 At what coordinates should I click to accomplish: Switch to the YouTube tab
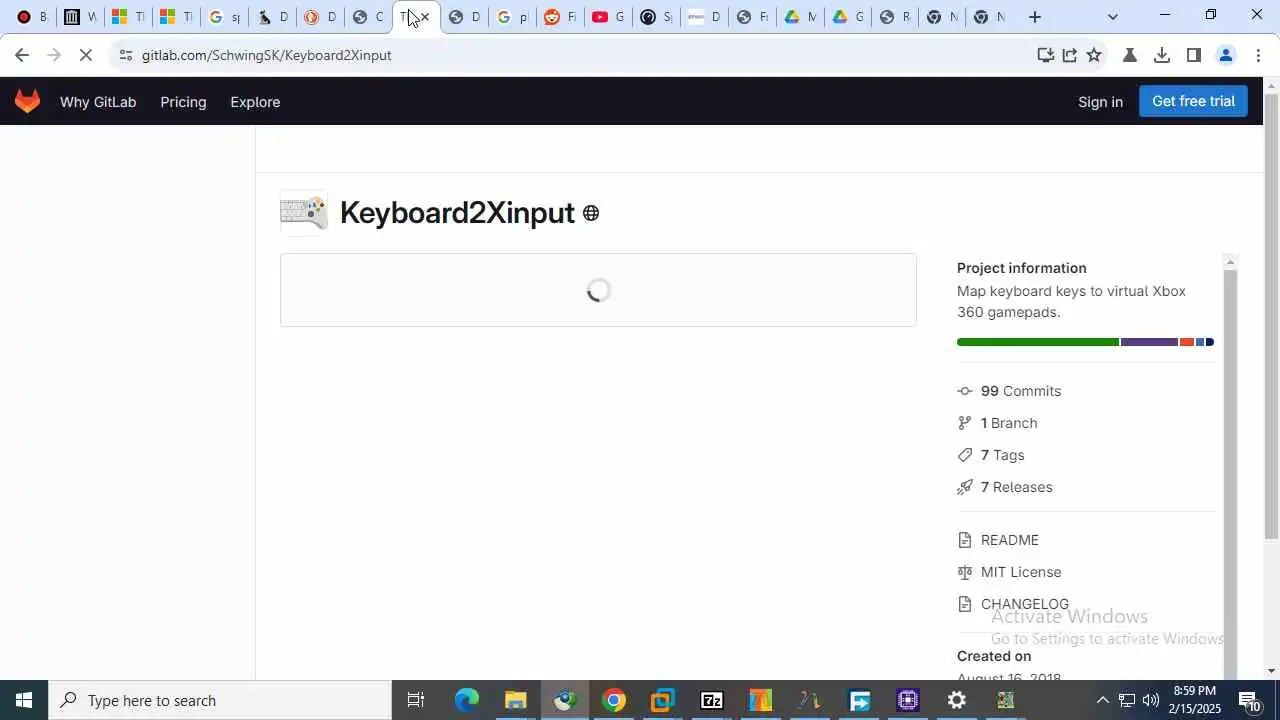pyautogui.click(x=608, y=17)
